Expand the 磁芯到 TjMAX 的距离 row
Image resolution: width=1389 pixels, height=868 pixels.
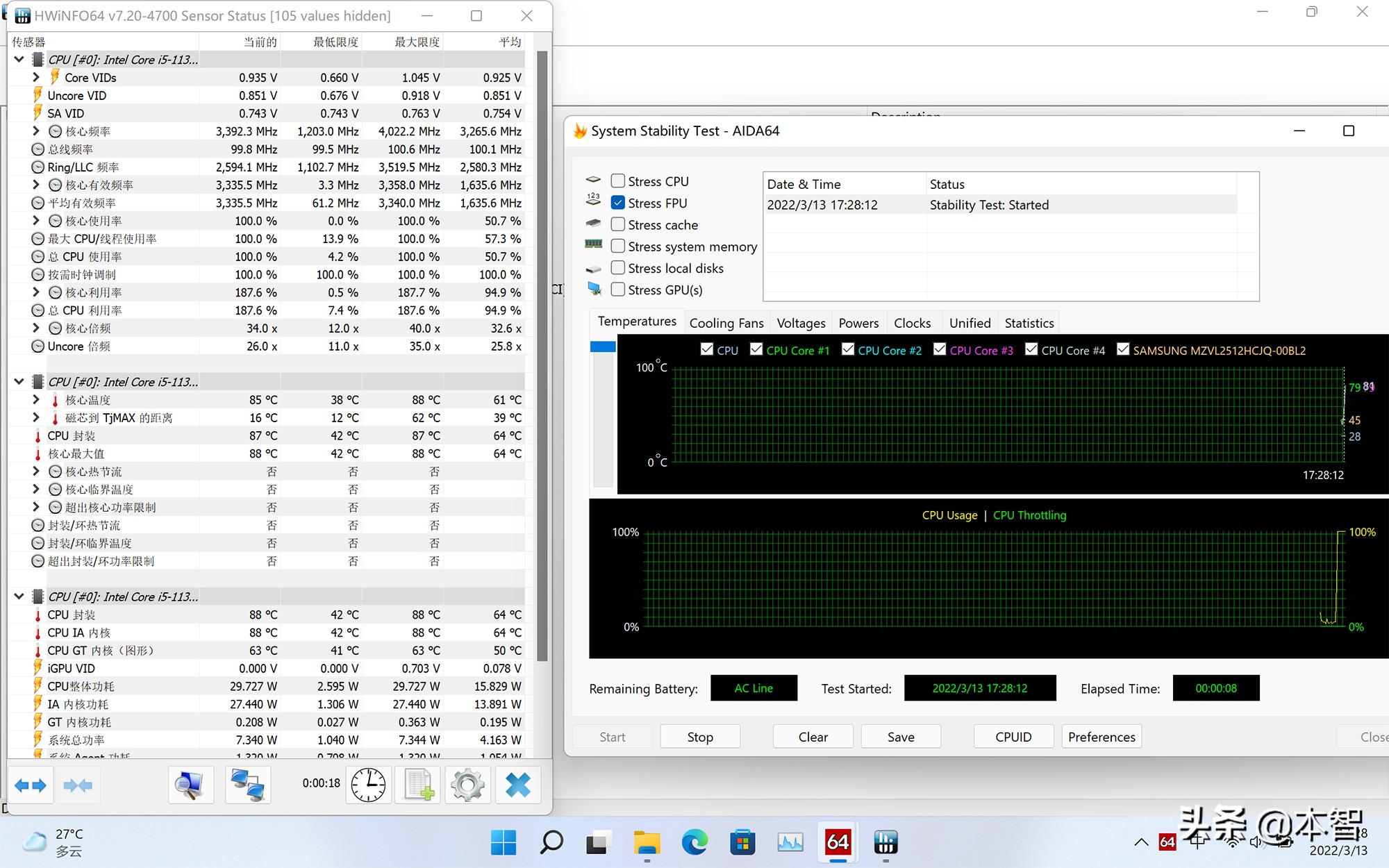36,417
